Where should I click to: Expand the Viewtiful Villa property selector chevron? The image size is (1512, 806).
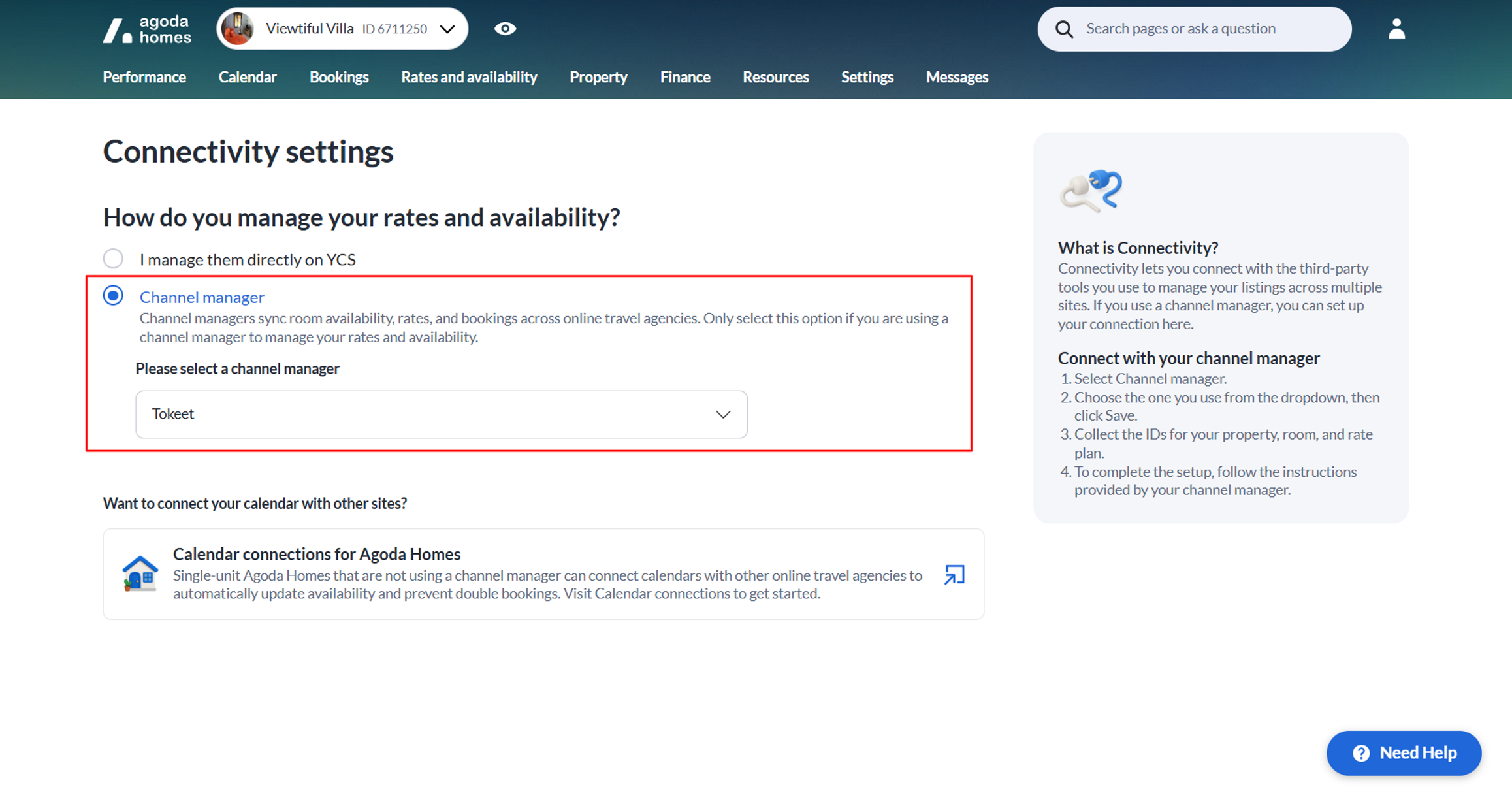pyautogui.click(x=447, y=29)
